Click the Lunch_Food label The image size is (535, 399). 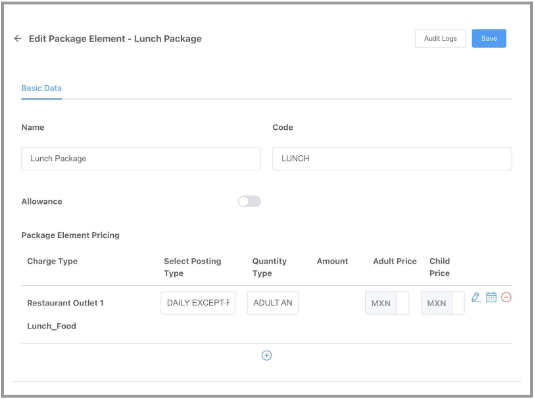click(52, 326)
